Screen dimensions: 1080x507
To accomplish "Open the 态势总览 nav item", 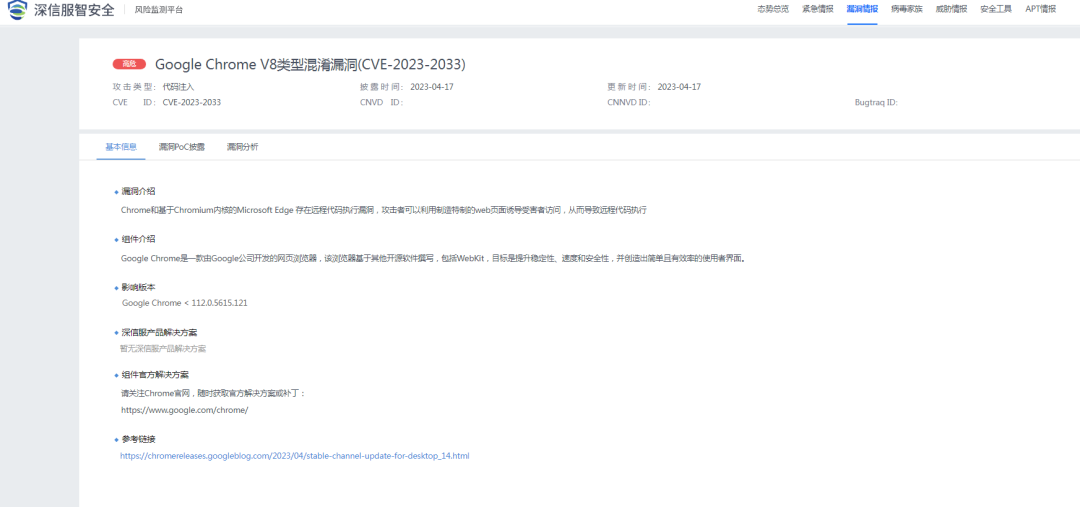I will point(773,10).
